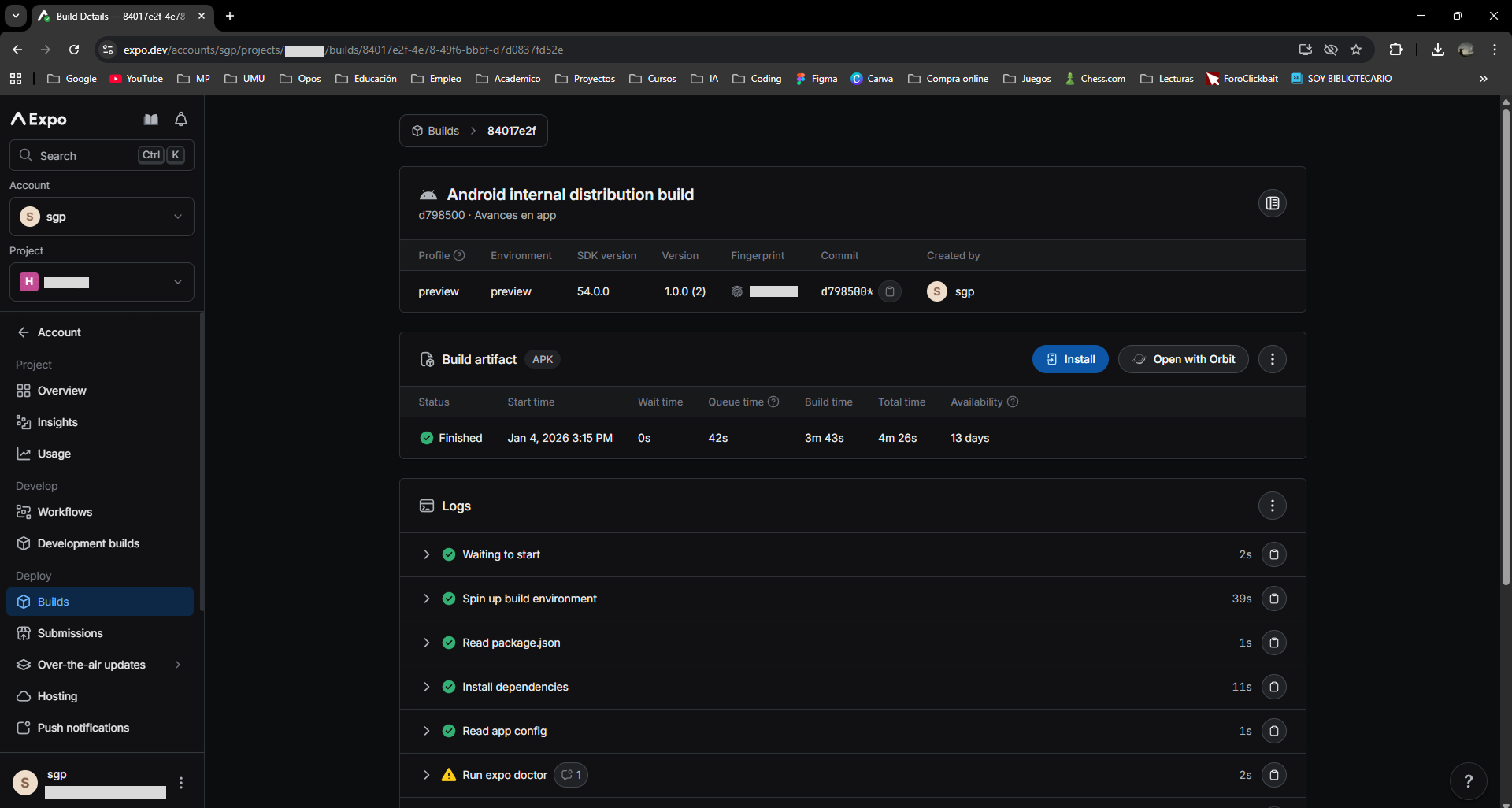Expand the Run expo doctor log

pos(427,775)
